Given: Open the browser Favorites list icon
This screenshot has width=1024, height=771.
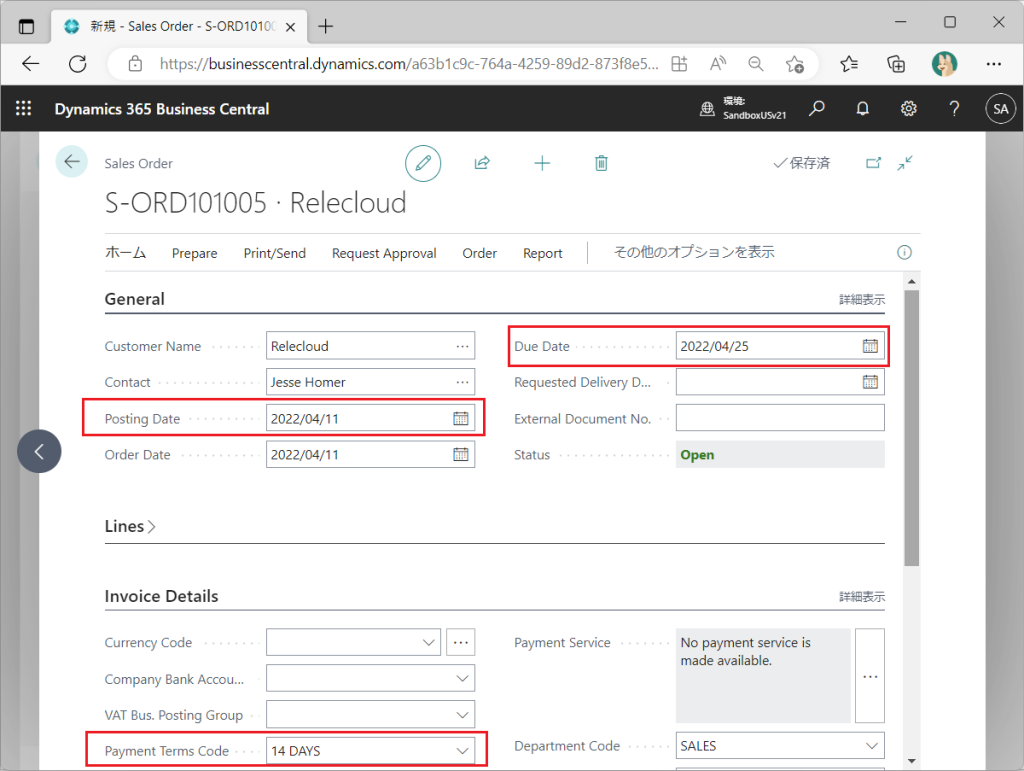Looking at the screenshot, I should pos(849,64).
